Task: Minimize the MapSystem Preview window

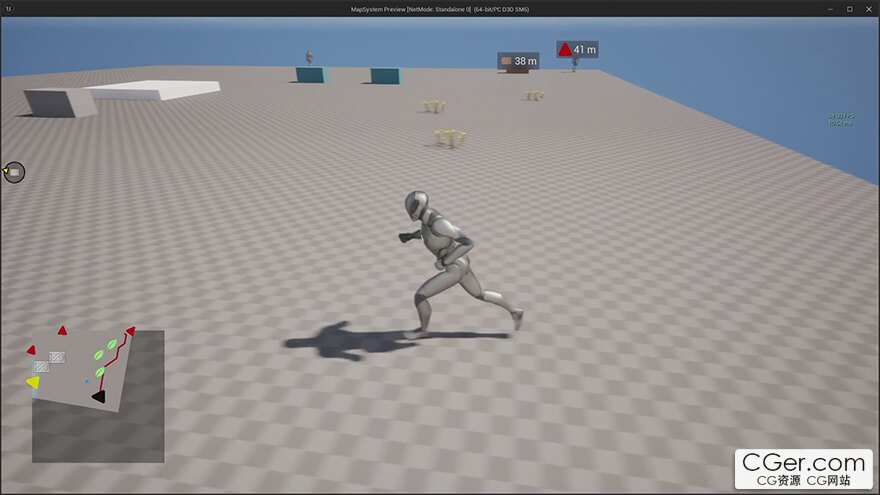Action: tap(830, 8)
